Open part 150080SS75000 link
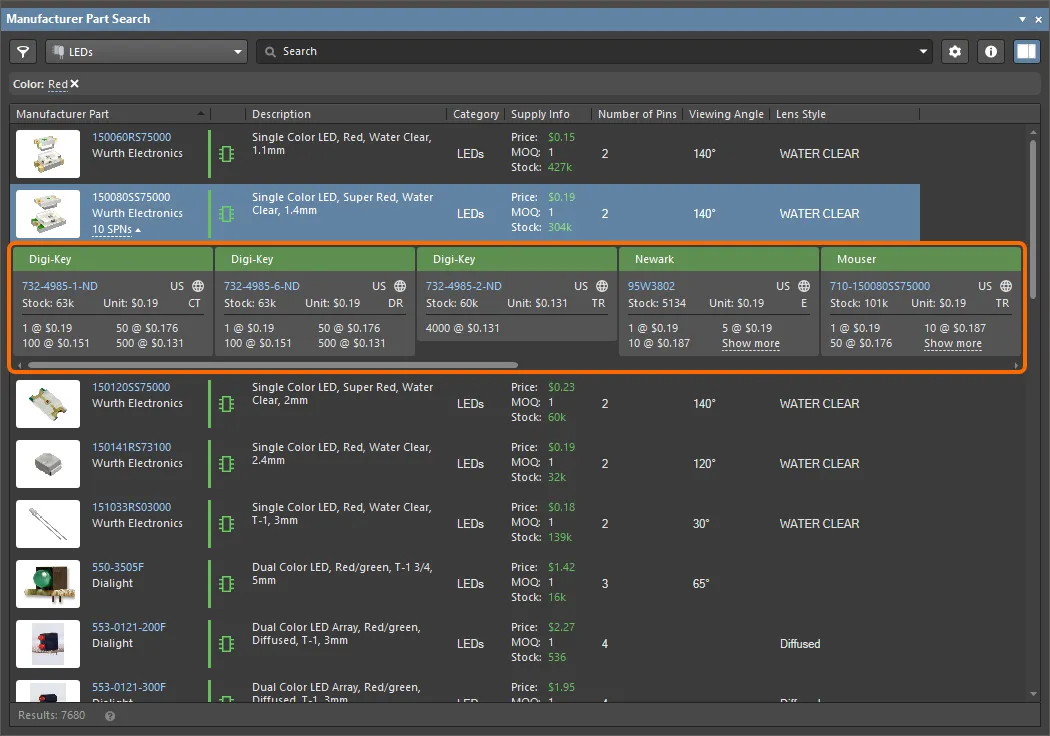 coord(131,198)
